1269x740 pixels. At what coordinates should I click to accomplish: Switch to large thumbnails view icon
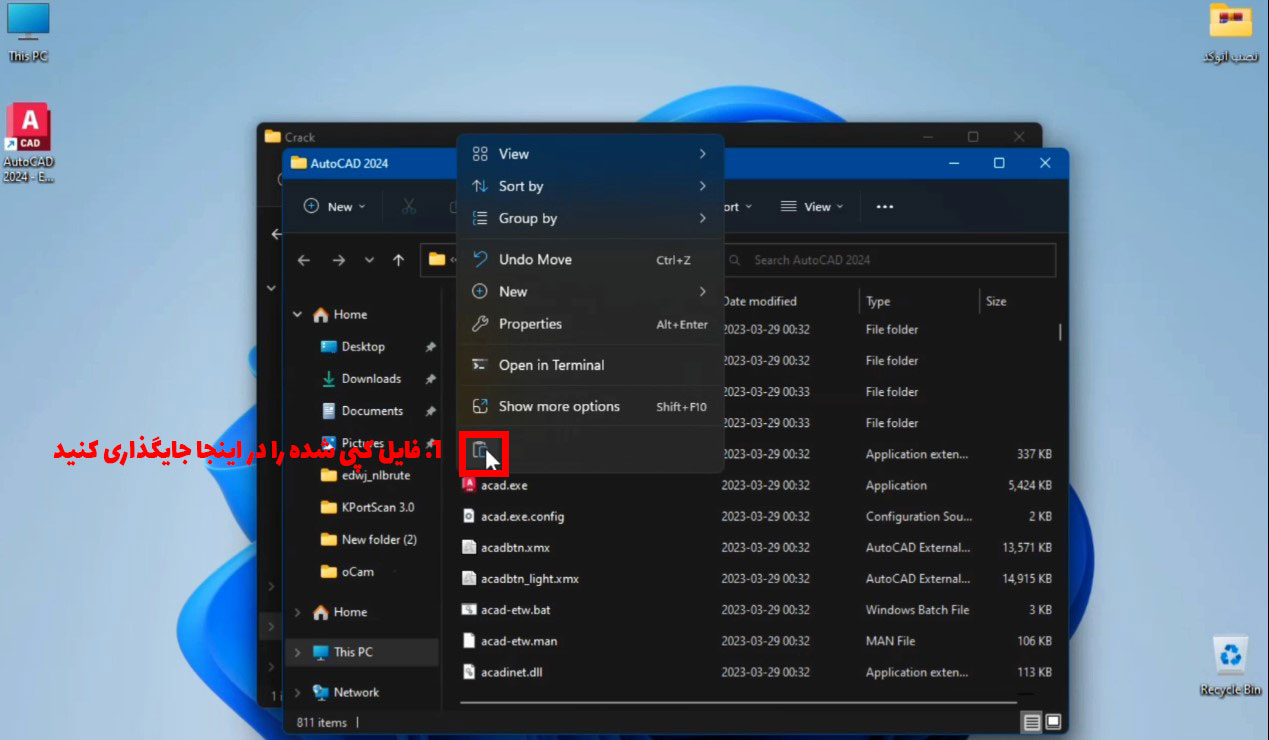pos(1053,722)
